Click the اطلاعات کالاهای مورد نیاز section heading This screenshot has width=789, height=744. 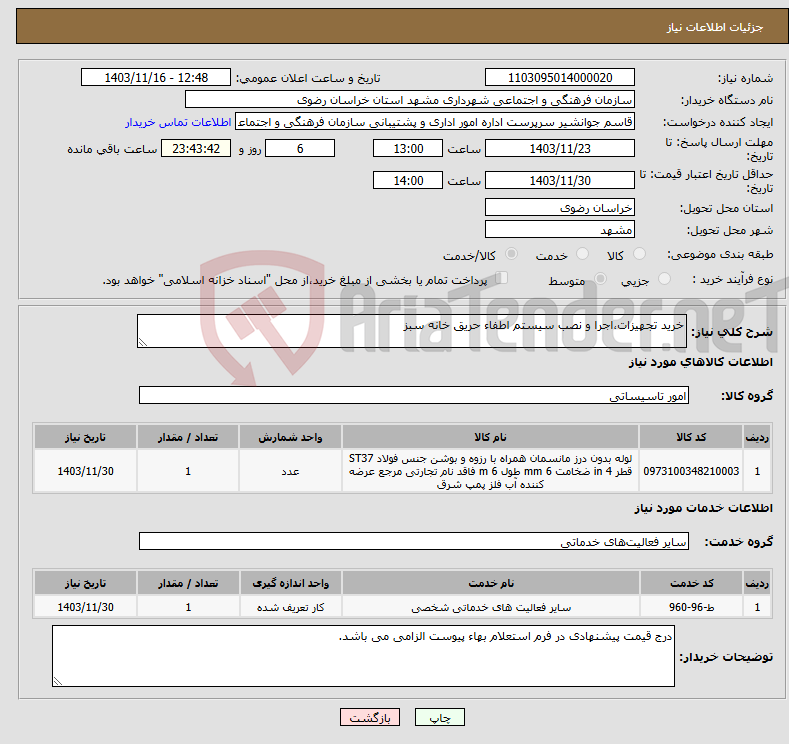point(700,362)
